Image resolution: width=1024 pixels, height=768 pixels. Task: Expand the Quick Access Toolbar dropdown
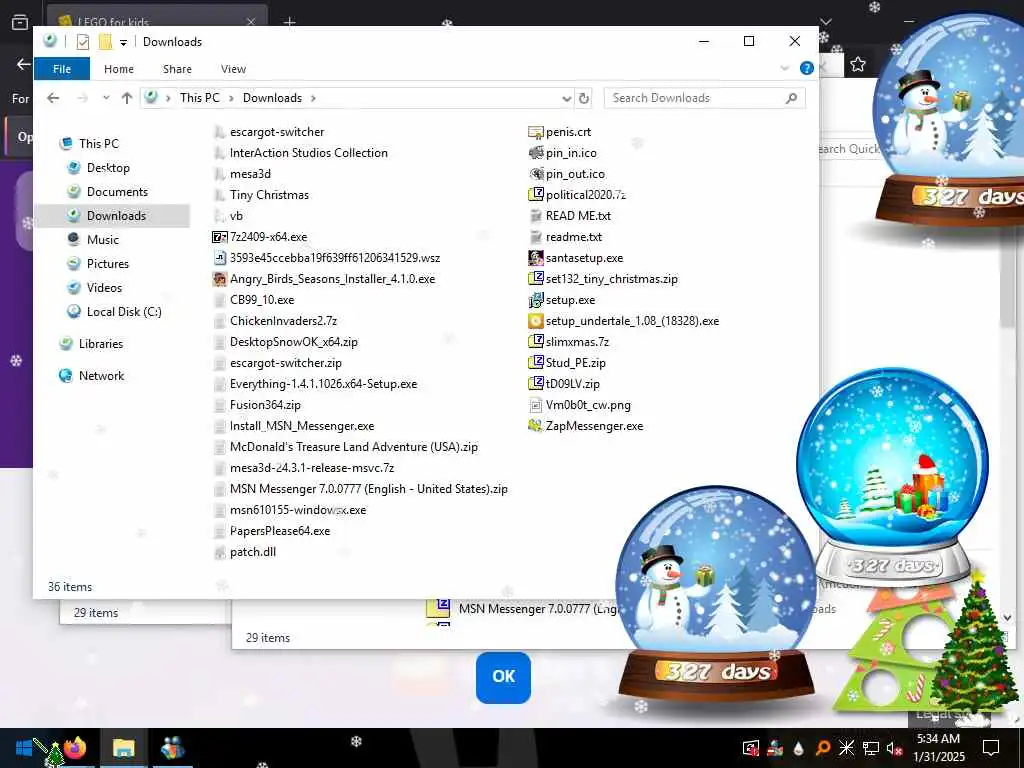(x=123, y=42)
